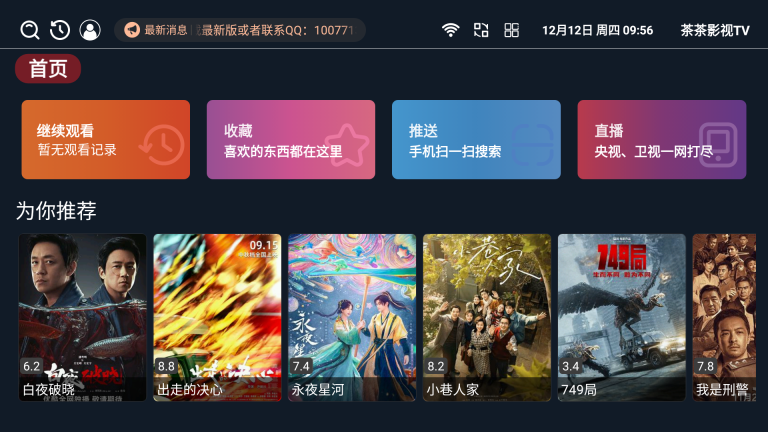768x432 pixels.
Task: Click the 茶茶影视TV title
Action: [x=715, y=30]
